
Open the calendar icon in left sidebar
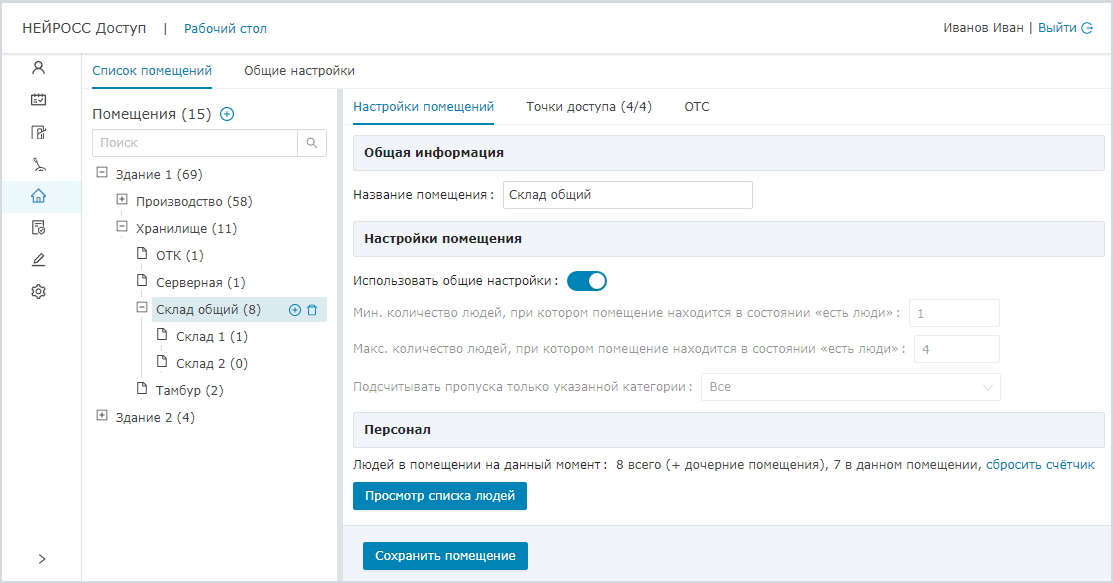click(39, 100)
